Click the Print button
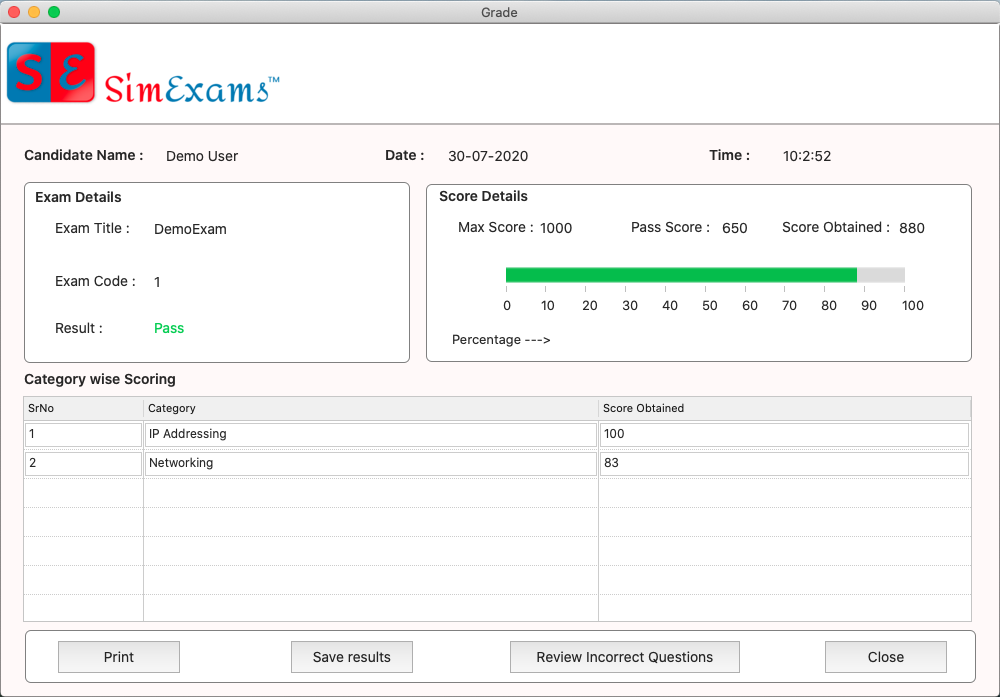The height and width of the screenshot is (697, 1000). click(x=119, y=657)
